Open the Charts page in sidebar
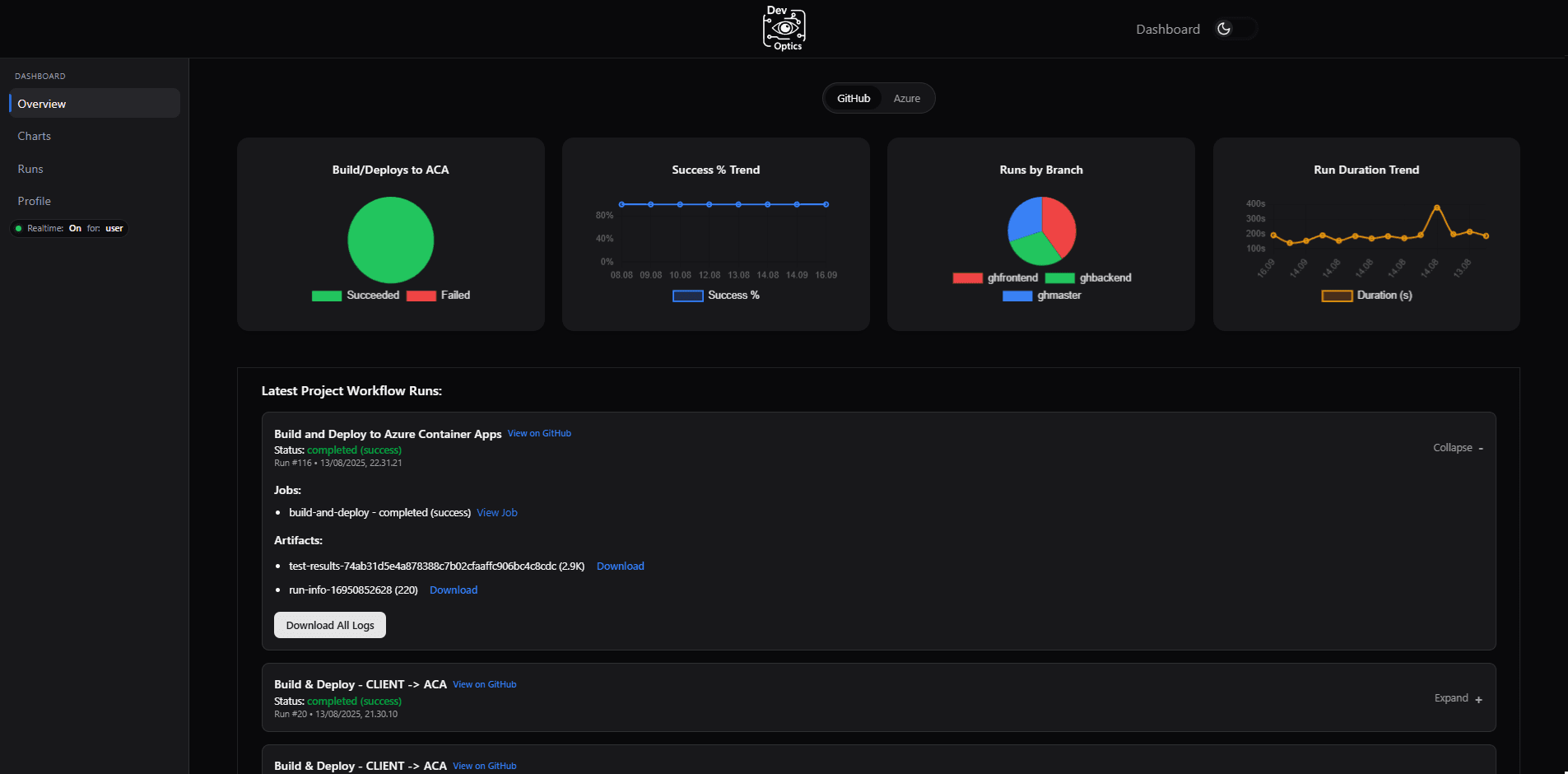 35,137
